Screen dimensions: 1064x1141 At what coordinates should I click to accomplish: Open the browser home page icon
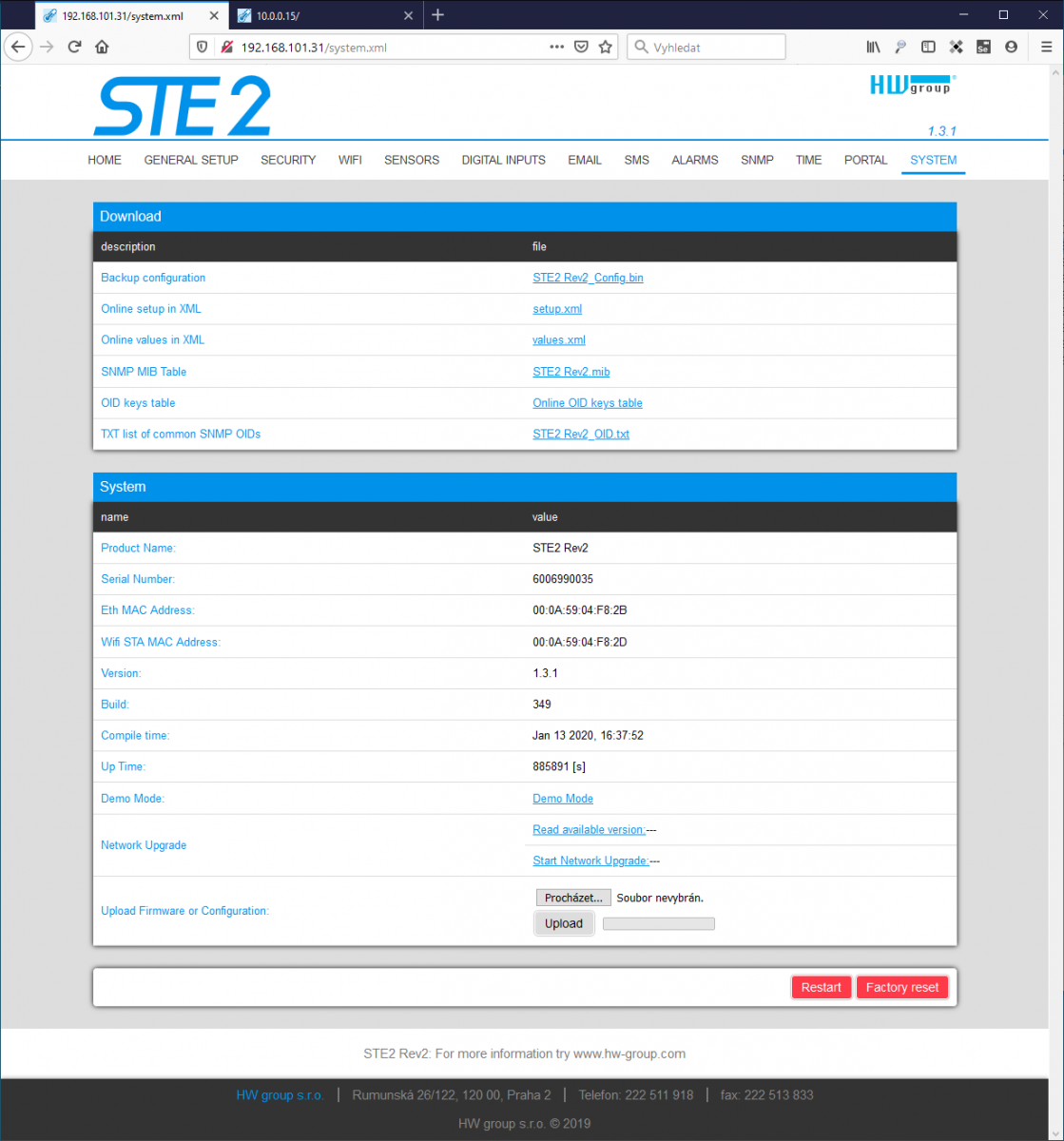[102, 47]
